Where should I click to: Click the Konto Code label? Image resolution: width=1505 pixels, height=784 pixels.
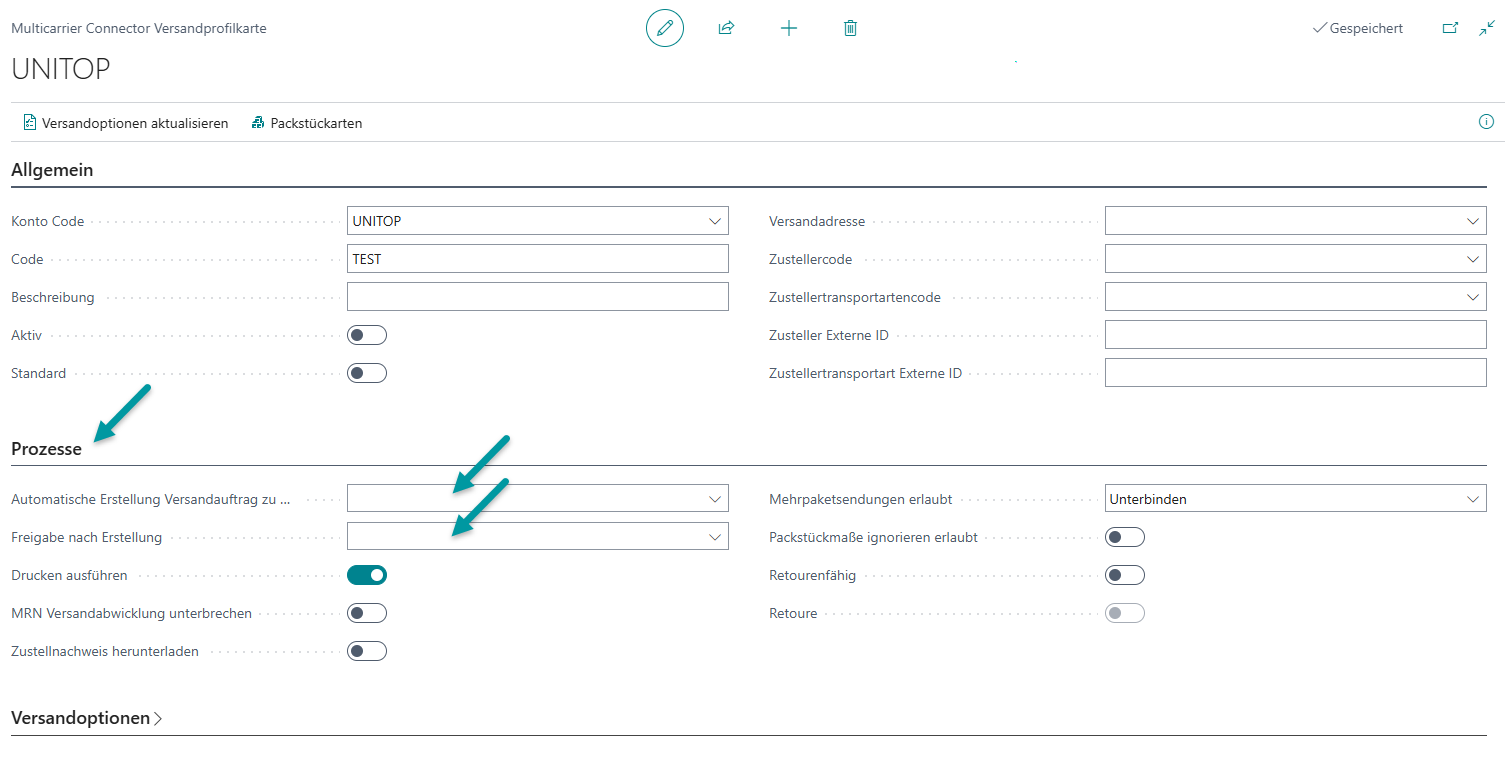click(x=48, y=221)
